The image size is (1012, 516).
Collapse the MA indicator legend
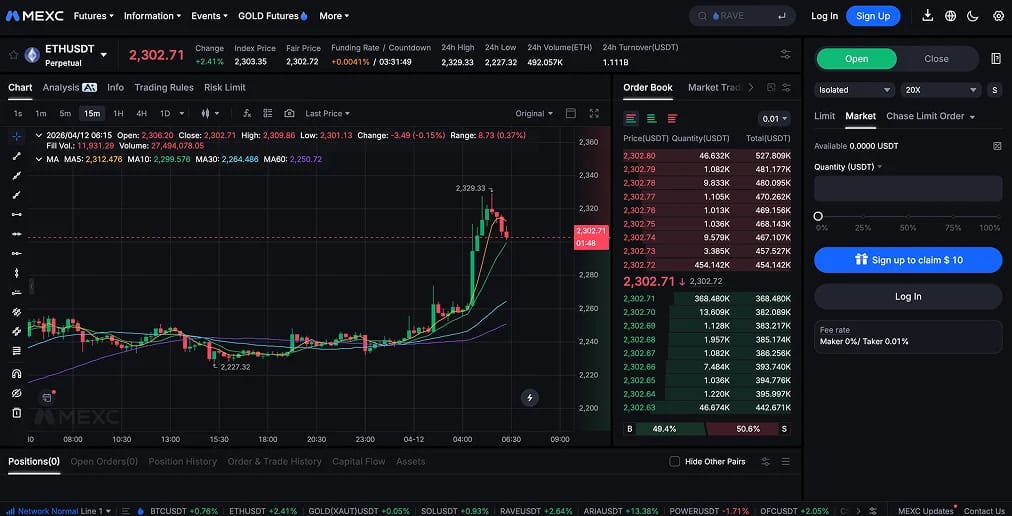(39, 159)
